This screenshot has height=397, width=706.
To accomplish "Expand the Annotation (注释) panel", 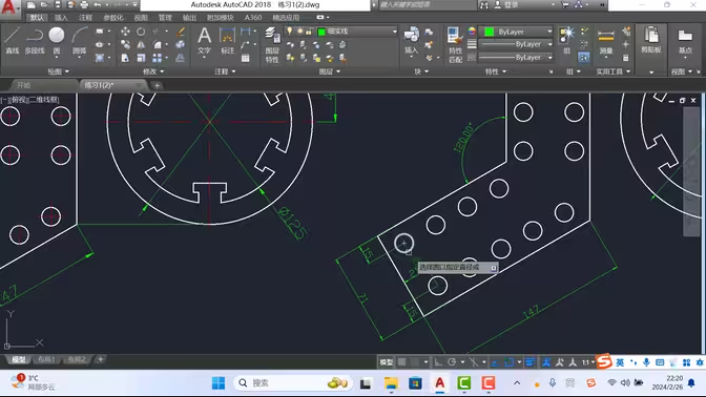I will [x=226, y=71].
